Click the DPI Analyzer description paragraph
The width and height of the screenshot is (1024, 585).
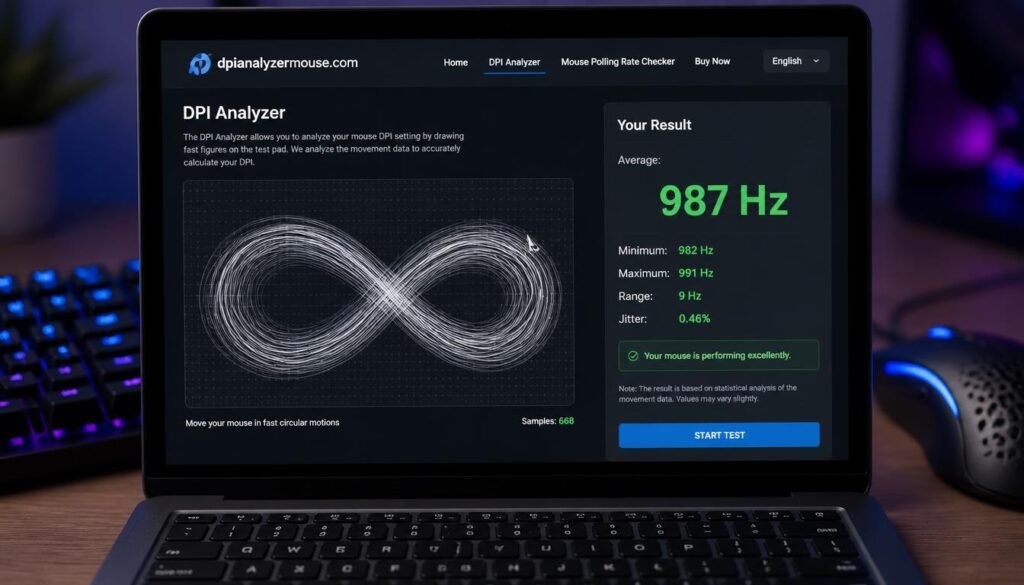323,149
